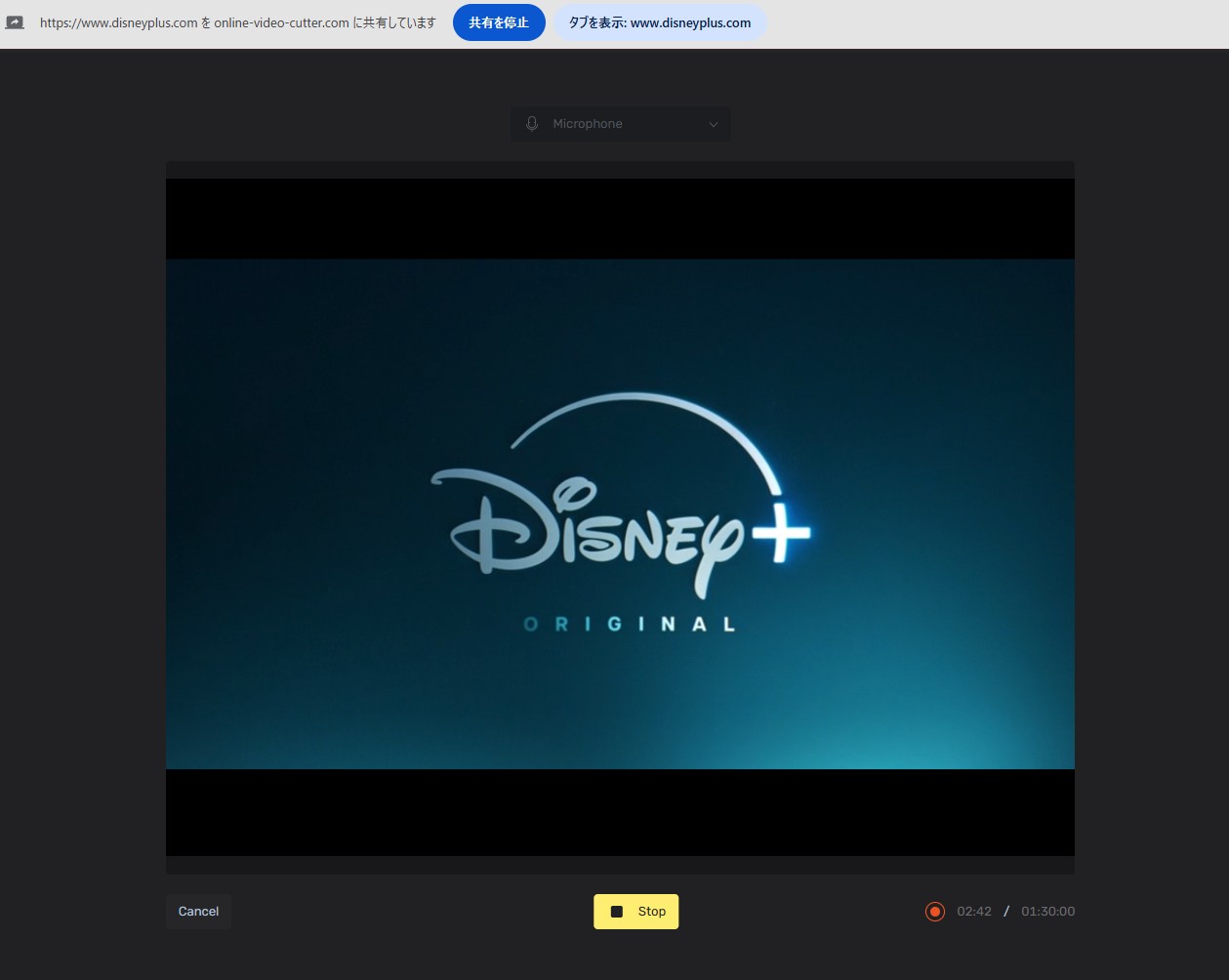Show the shared tab via タブを表示 button
The image size is (1229, 980).
tap(660, 22)
